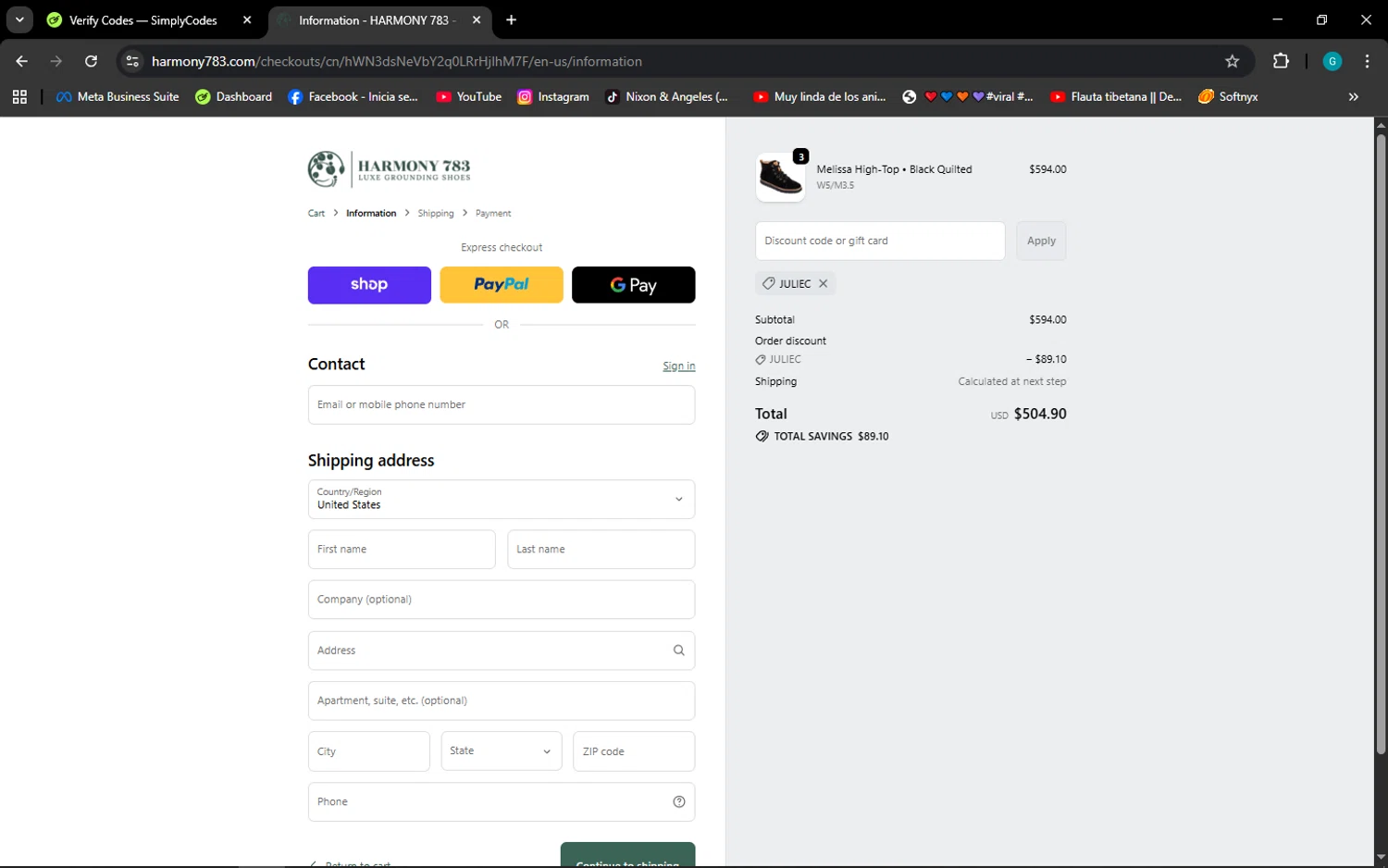Image resolution: width=1388 pixels, height=868 pixels.
Task: Pay with Google Pay button
Action: click(634, 285)
